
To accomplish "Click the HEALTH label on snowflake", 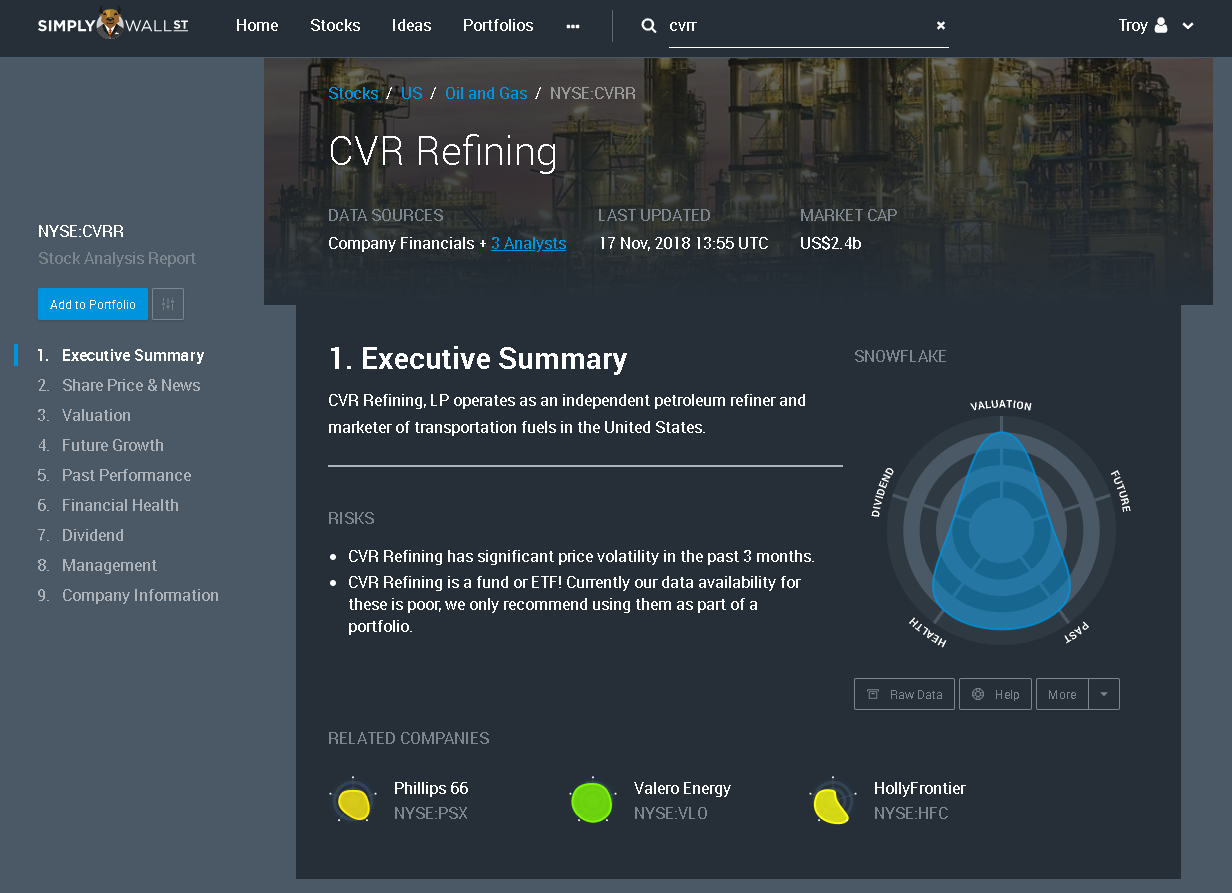I will [x=927, y=632].
